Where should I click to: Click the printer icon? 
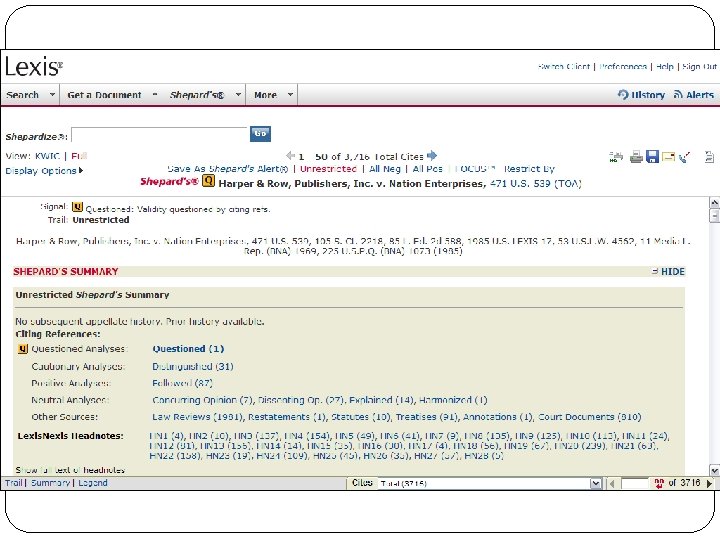(636, 157)
